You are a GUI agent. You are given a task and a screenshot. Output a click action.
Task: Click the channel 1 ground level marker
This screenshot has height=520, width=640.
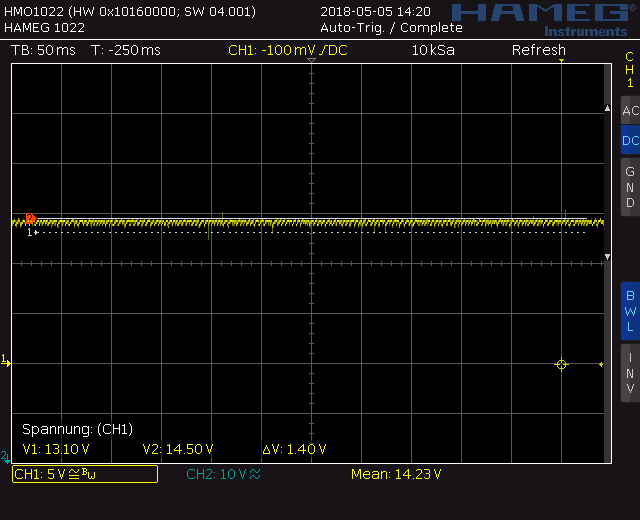coord(6,360)
